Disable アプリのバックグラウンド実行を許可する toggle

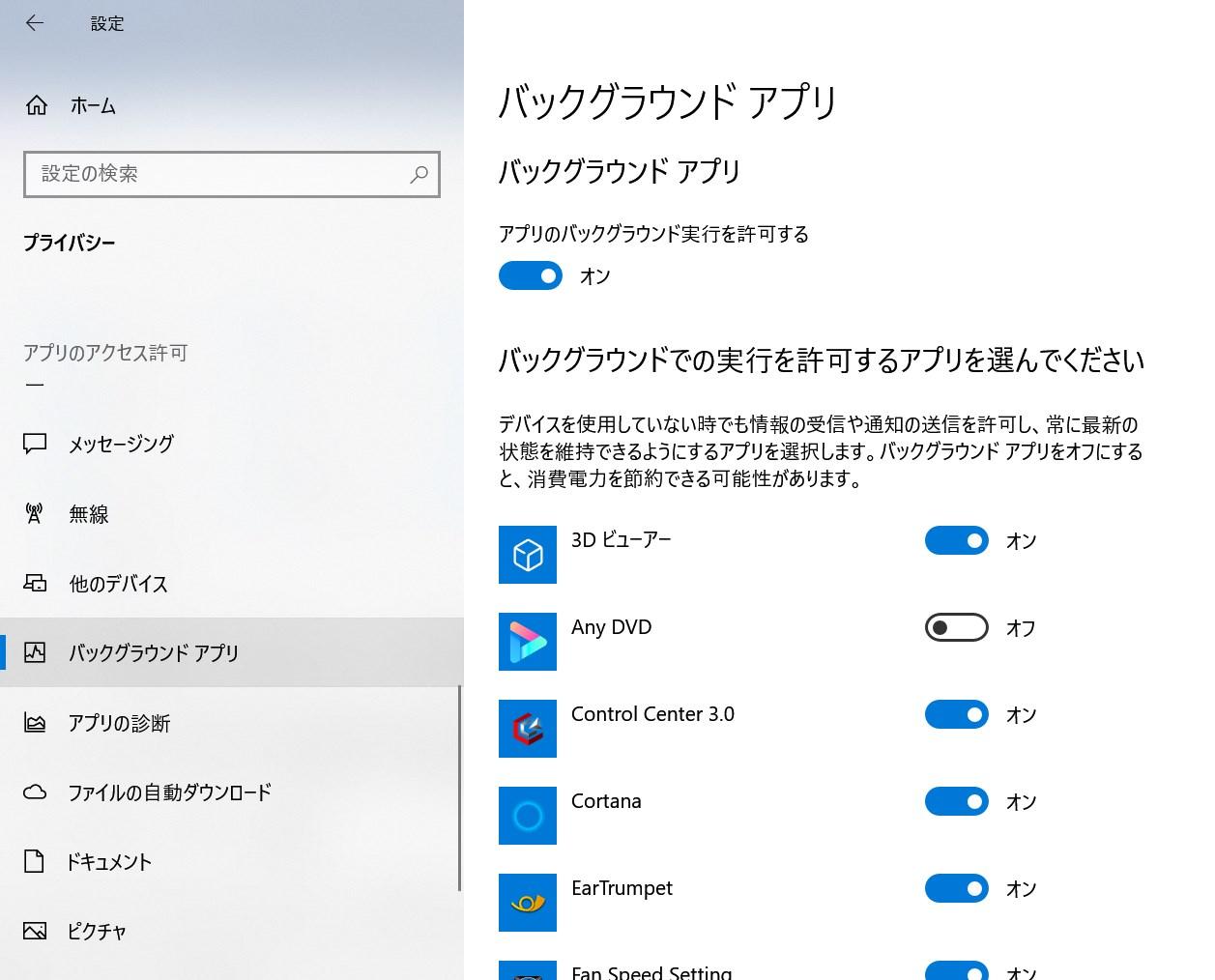(x=530, y=275)
